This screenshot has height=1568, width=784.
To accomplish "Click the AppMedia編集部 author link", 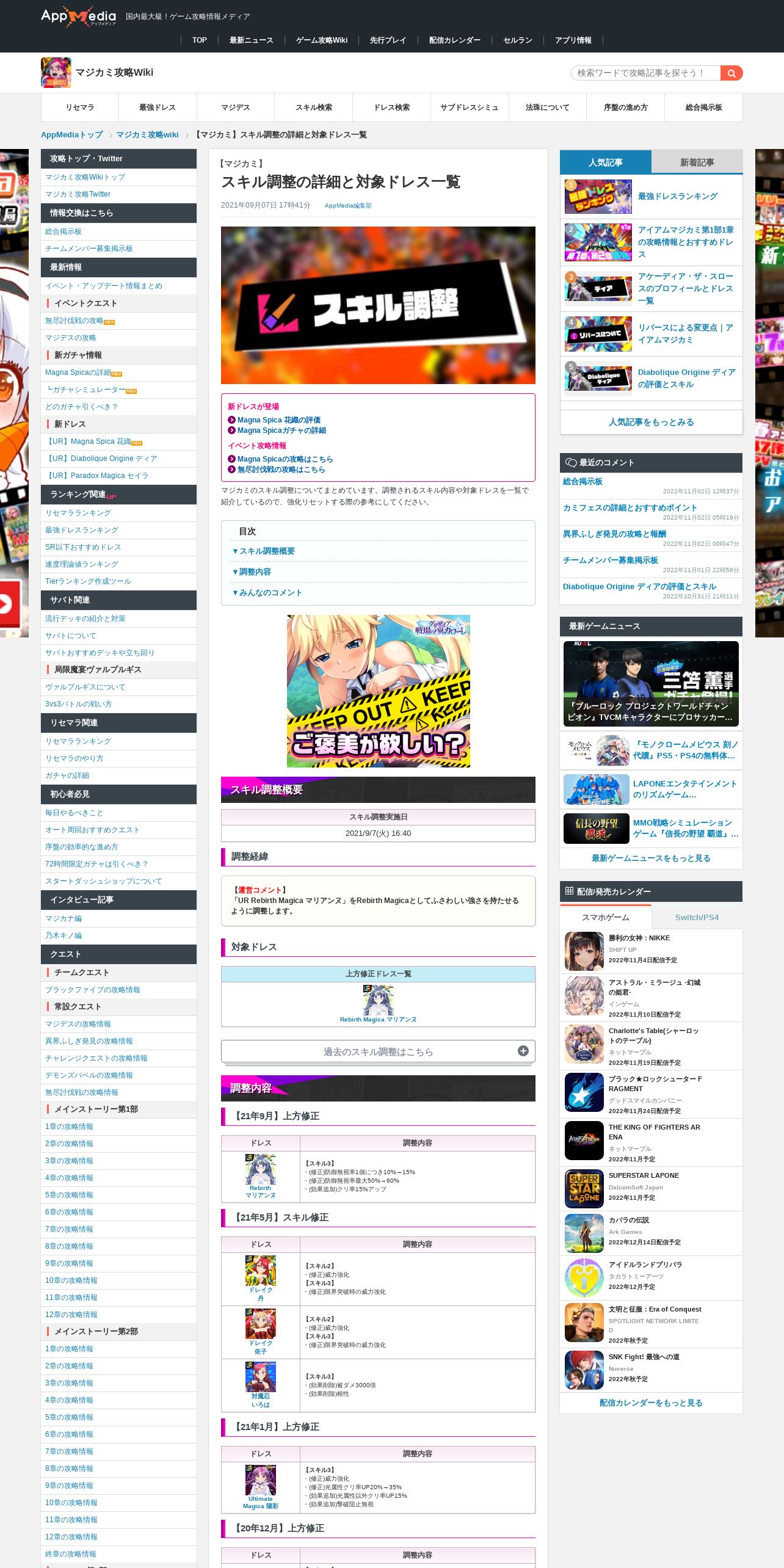I will point(348,206).
